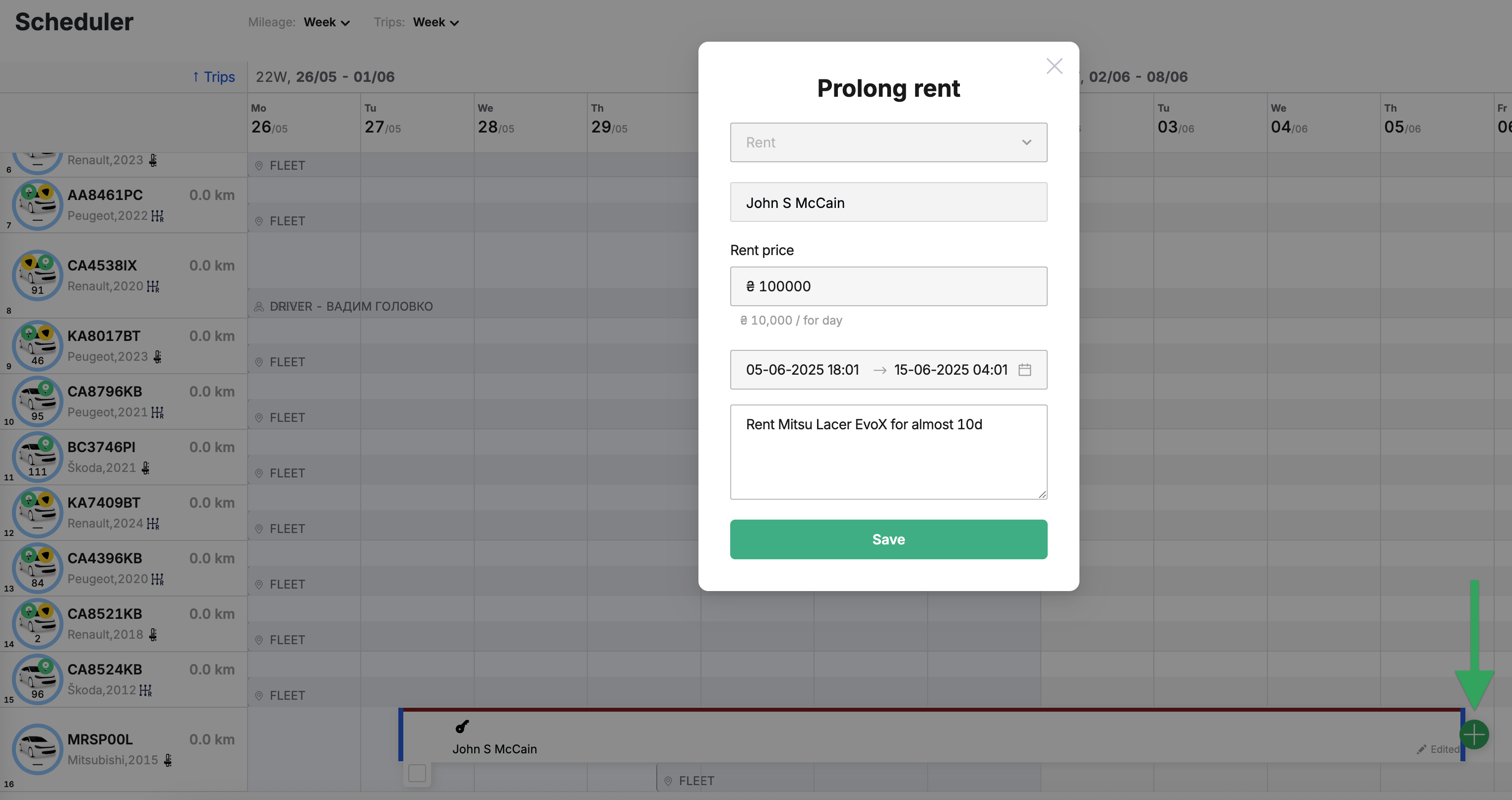The height and width of the screenshot is (800, 1512).
Task: Open the Mileage Week dropdown
Action: 326,22
